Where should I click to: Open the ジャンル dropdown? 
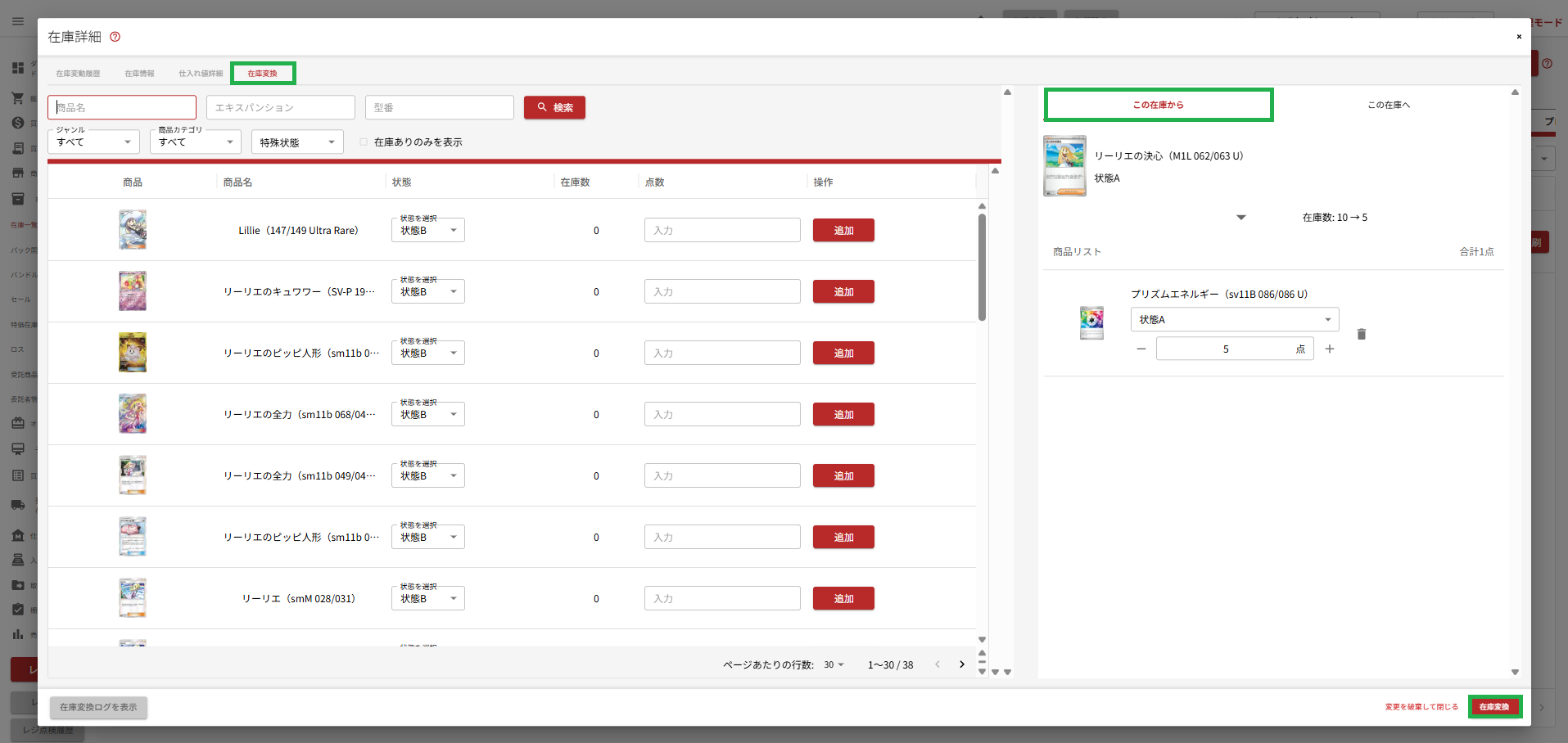93,142
